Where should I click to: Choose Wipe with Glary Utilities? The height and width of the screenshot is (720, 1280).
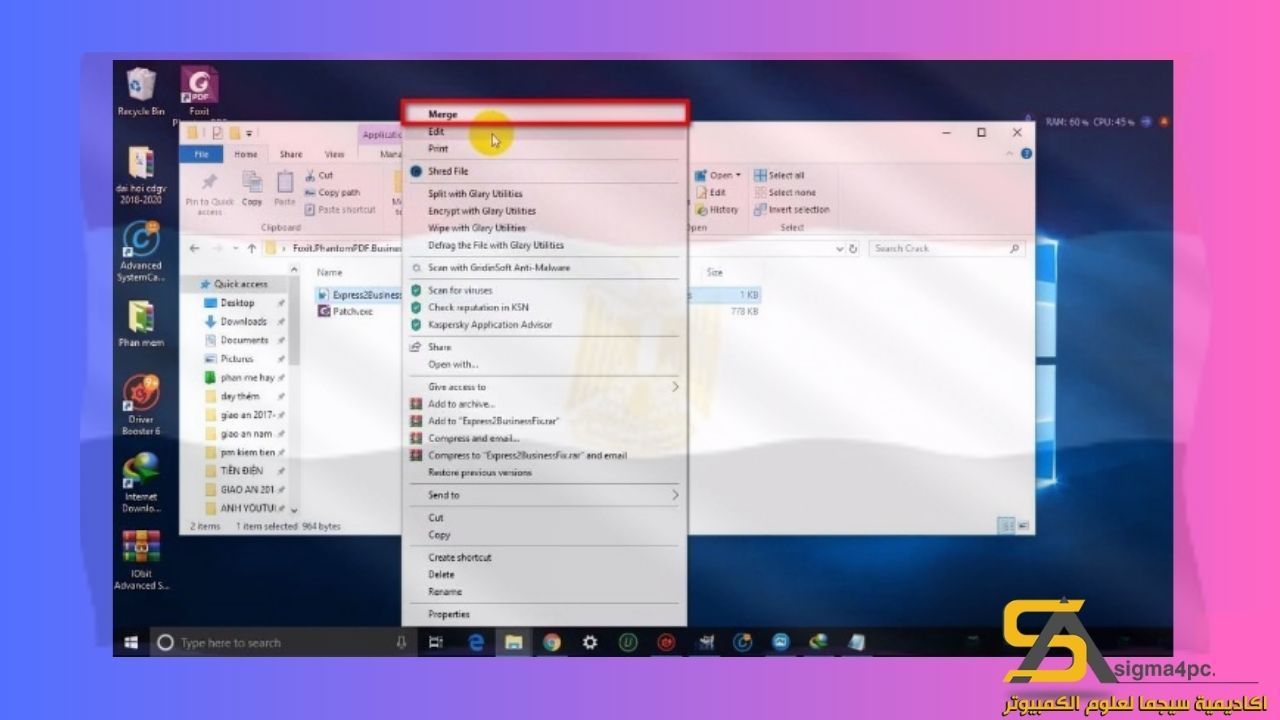click(544, 228)
